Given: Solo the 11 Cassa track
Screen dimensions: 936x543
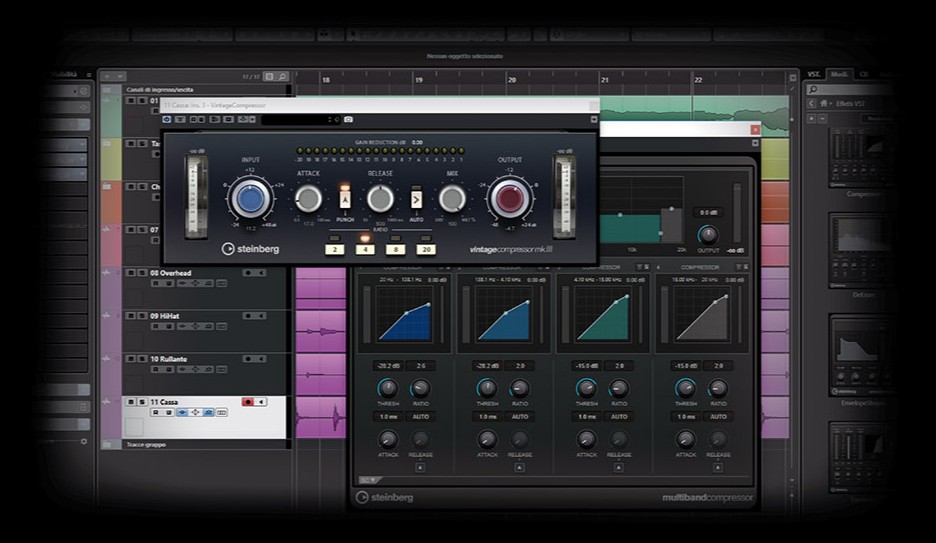Looking at the screenshot, I should coord(140,401).
